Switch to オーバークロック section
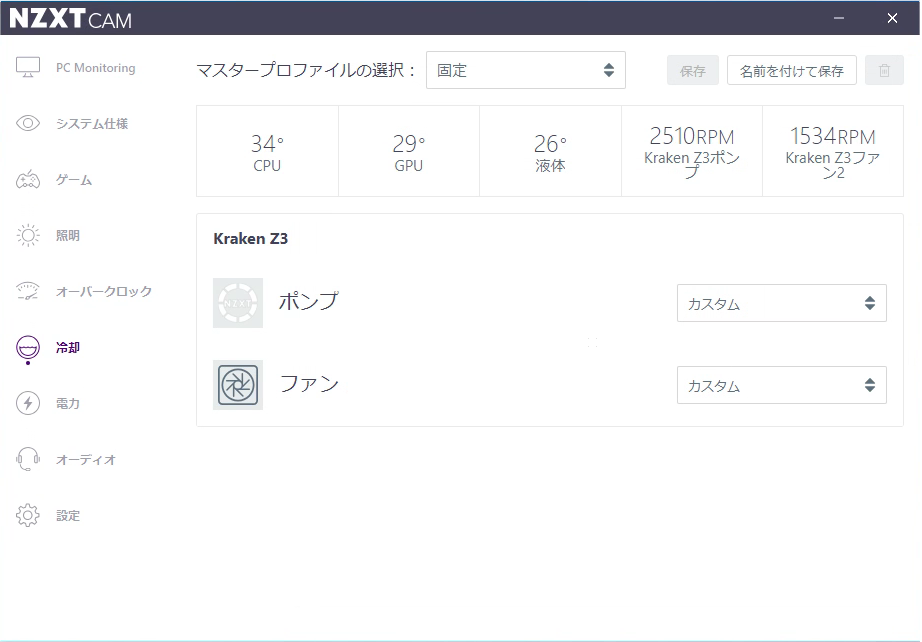 (x=104, y=291)
